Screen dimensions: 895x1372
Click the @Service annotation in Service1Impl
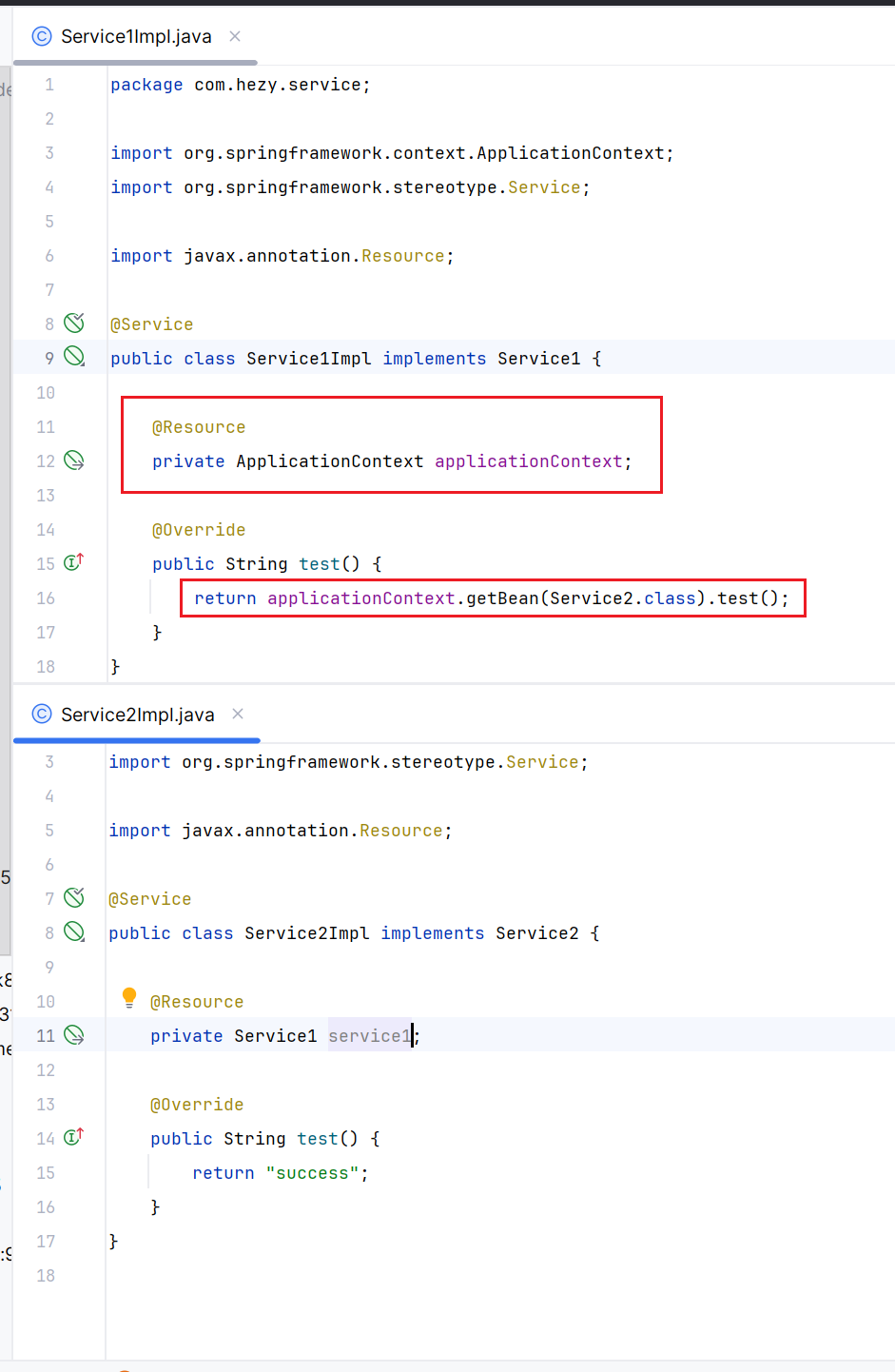click(152, 324)
